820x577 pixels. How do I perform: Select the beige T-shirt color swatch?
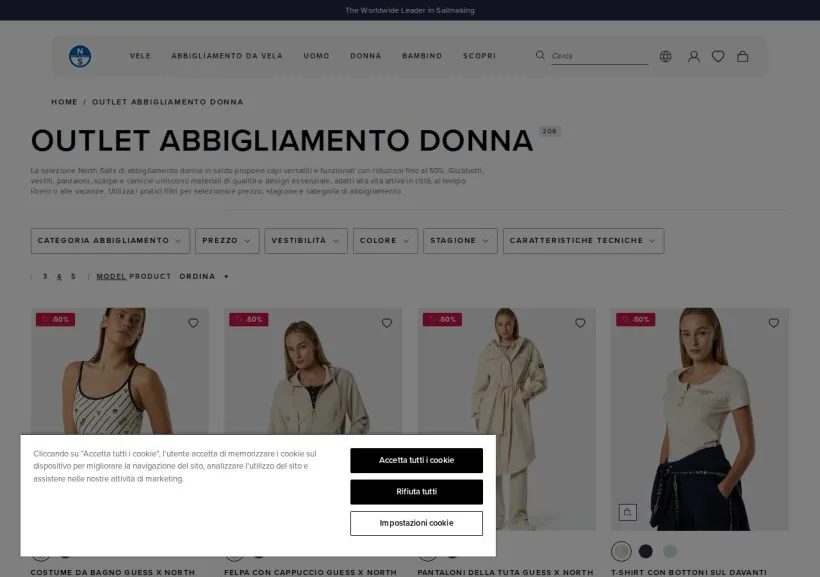(x=621, y=551)
